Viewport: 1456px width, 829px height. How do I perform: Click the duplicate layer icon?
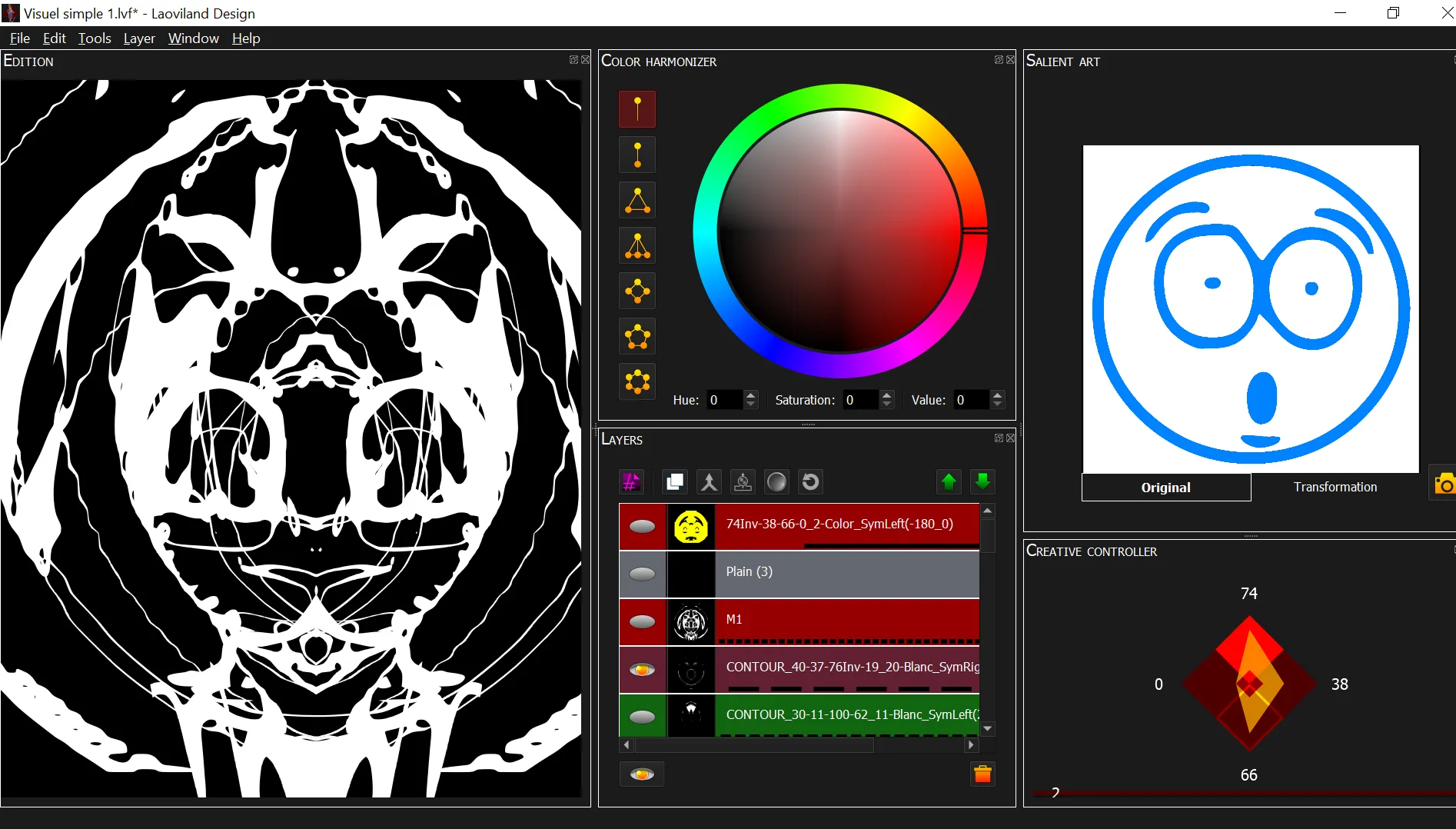675,482
